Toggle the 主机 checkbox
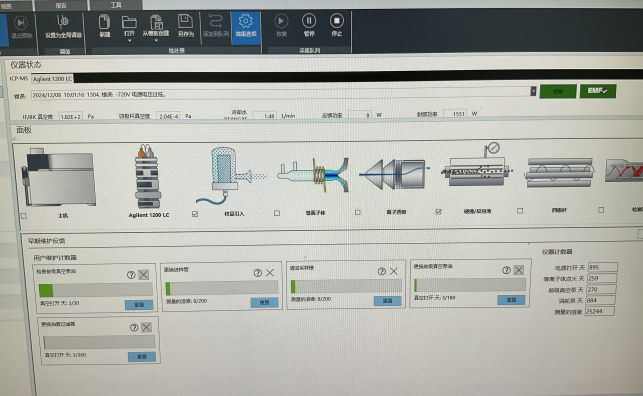This screenshot has height=396, width=643. pos(23,216)
